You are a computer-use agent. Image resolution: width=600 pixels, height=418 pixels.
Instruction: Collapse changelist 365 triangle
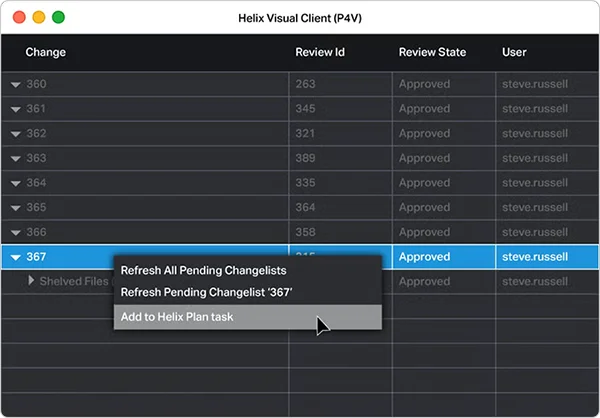click(x=16, y=208)
